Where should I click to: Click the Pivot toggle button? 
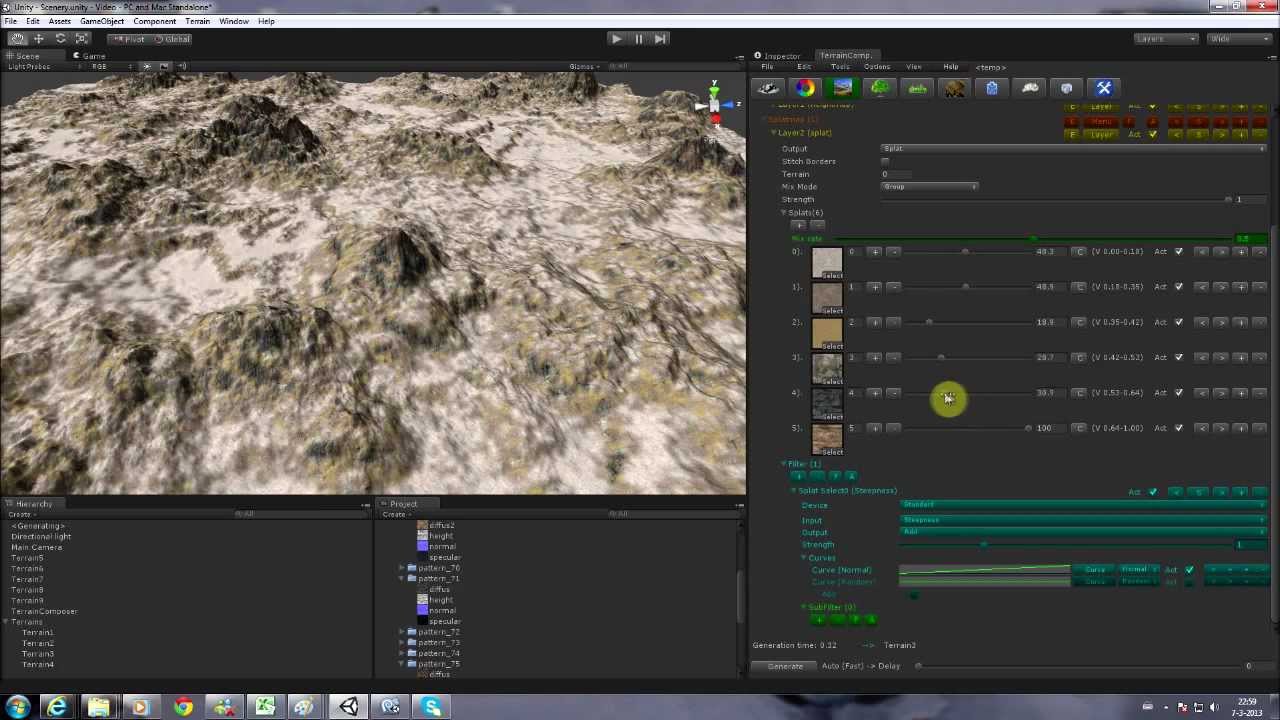pyautogui.click(x=128, y=39)
